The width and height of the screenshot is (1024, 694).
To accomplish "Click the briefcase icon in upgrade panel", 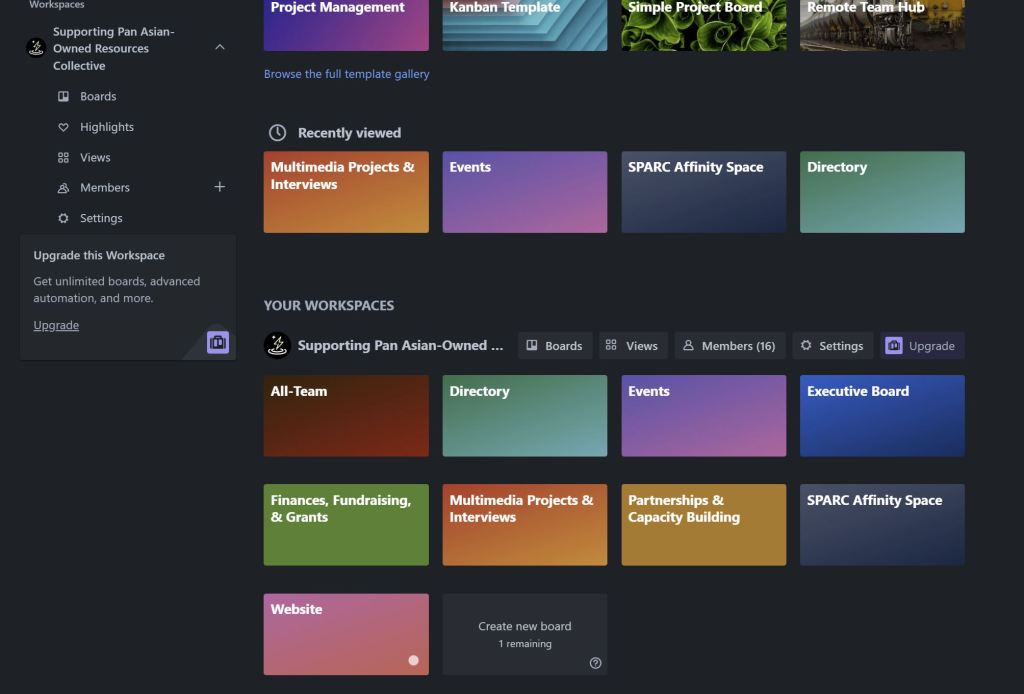I will tap(218, 342).
